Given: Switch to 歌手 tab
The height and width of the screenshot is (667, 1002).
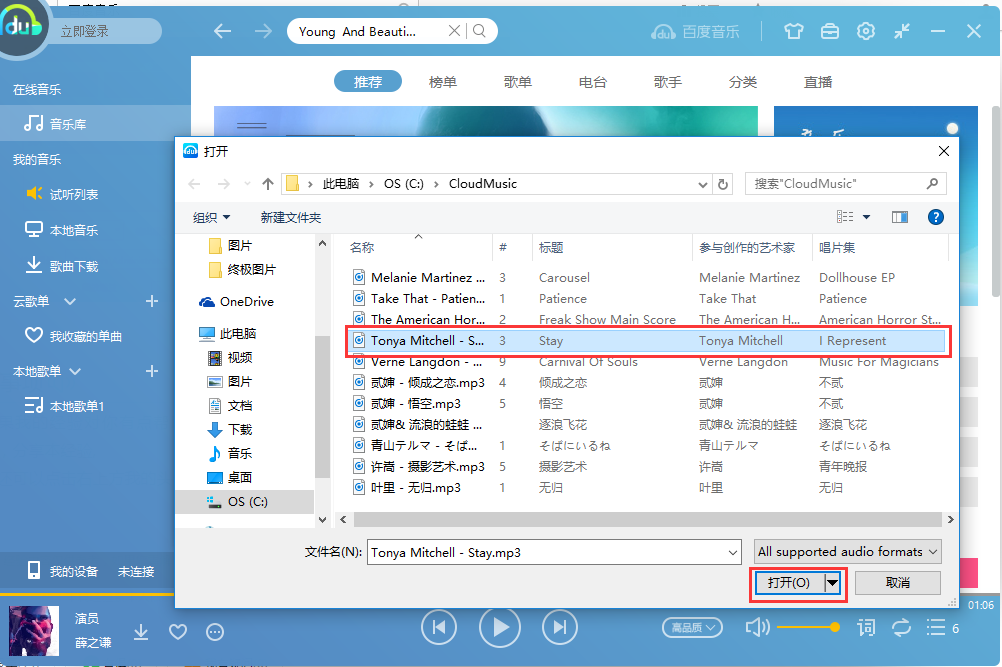Looking at the screenshot, I should (x=667, y=82).
